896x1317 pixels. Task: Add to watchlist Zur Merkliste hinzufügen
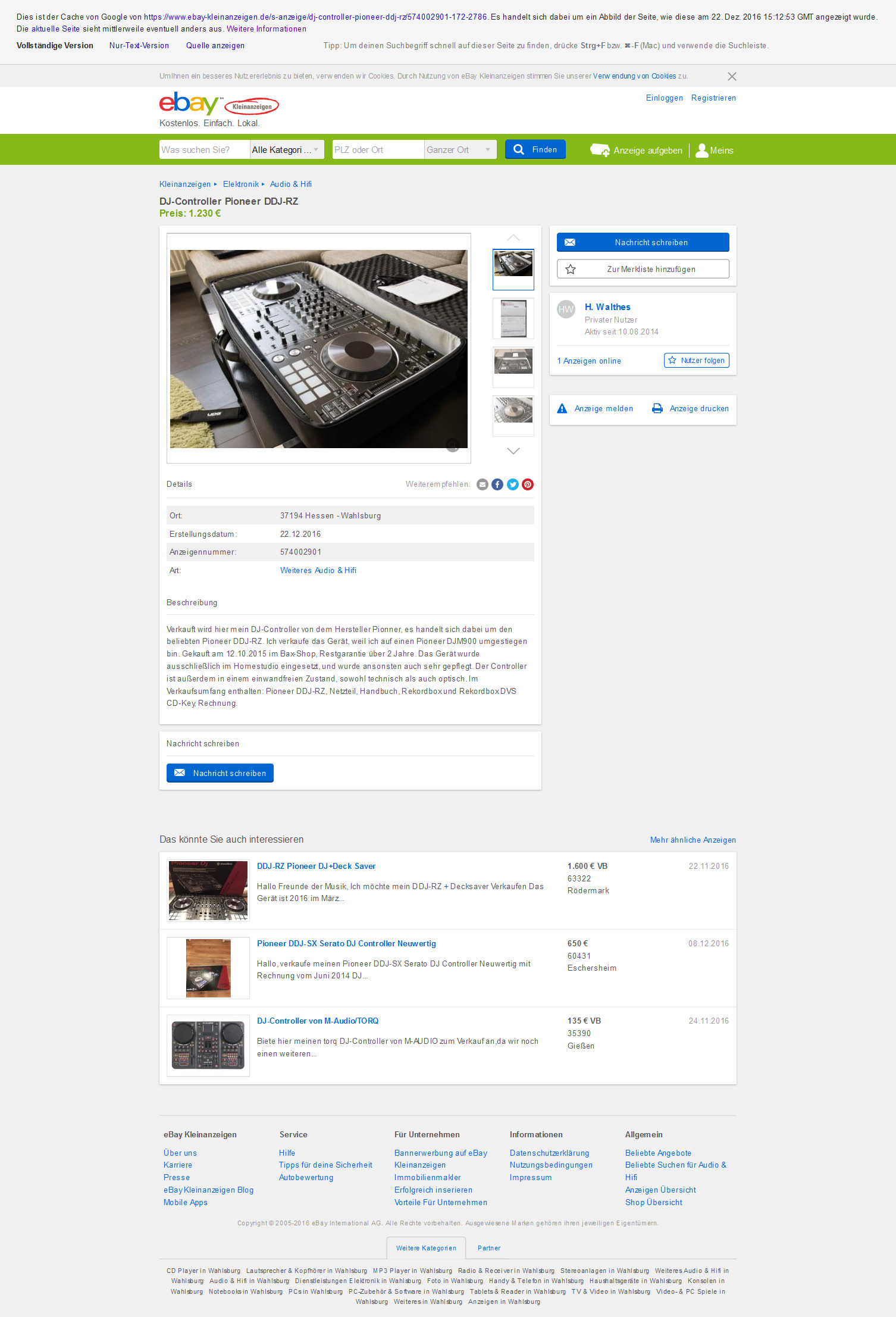click(x=643, y=269)
